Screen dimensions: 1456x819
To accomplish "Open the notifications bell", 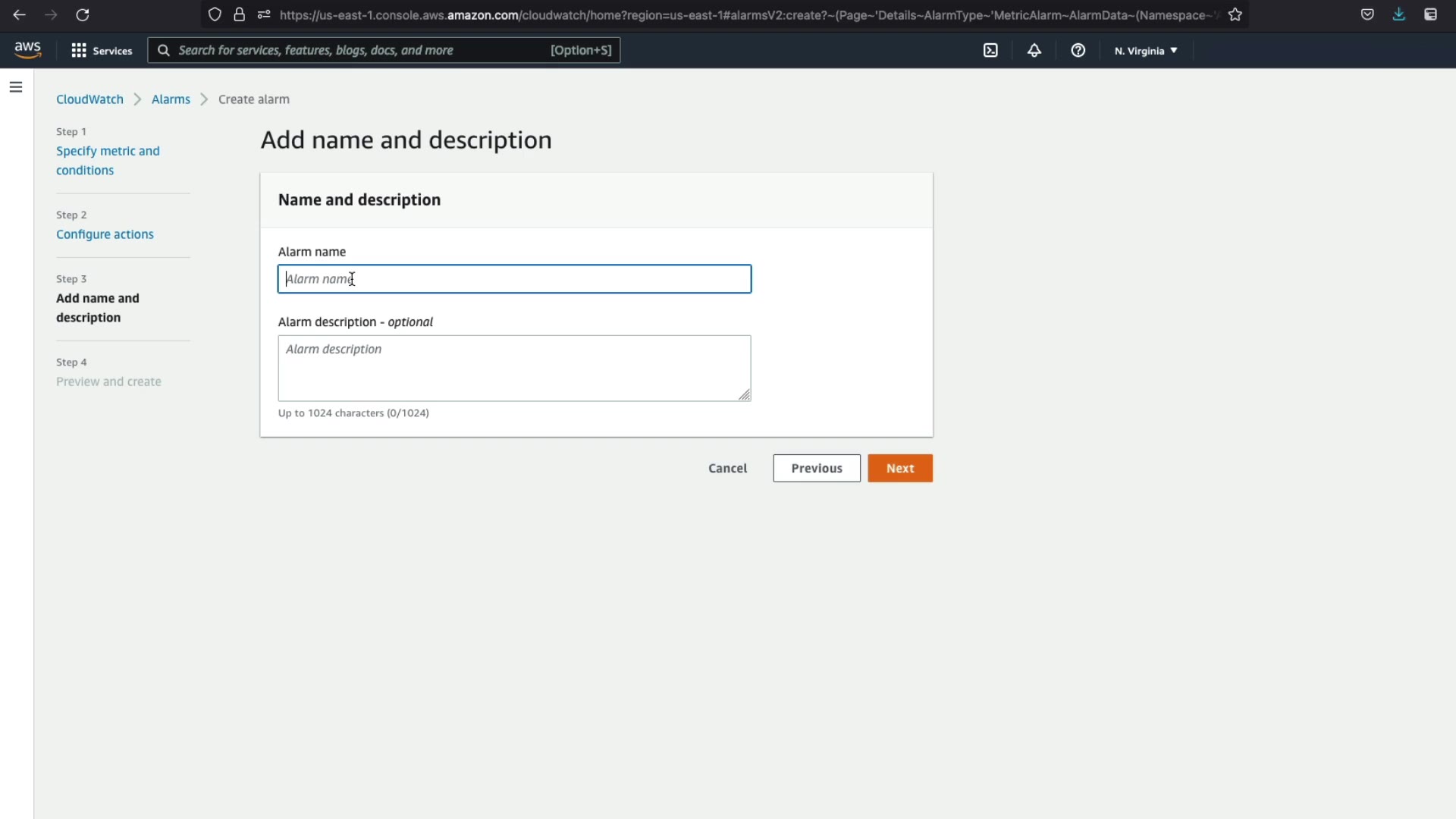I will pyautogui.click(x=1034, y=50).
